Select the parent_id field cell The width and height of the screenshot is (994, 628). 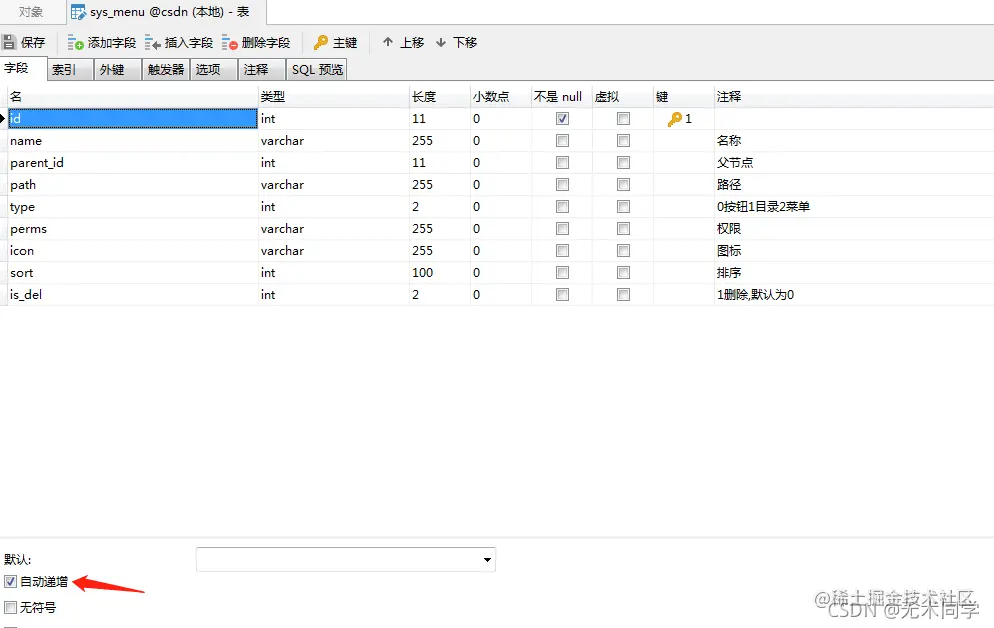(x=133, y=163)
